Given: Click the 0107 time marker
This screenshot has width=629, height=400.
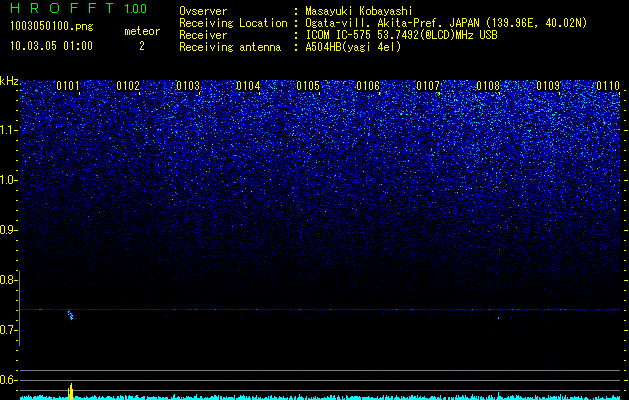Looking at the screenshot, I should pyautogui.click(x=428, y=86).
